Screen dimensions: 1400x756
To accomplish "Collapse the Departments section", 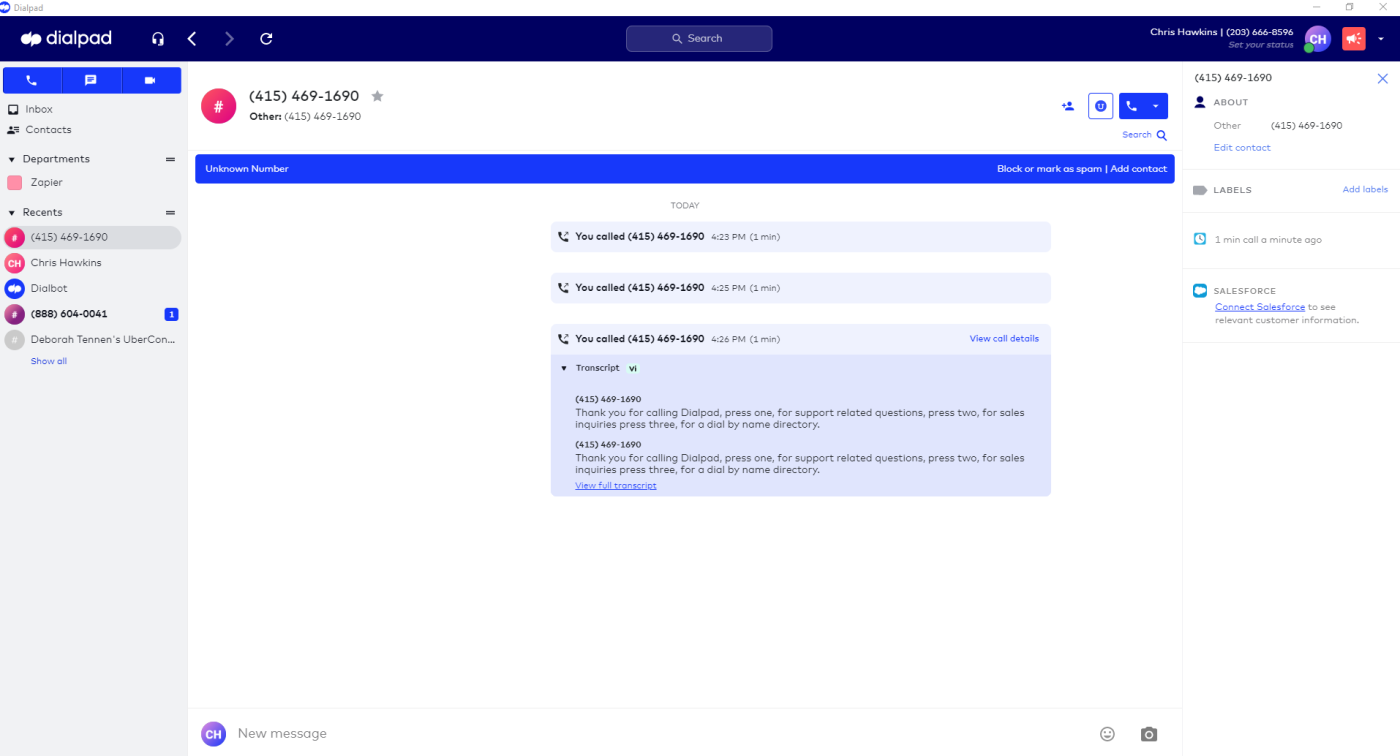I will (x=12, y=159).
